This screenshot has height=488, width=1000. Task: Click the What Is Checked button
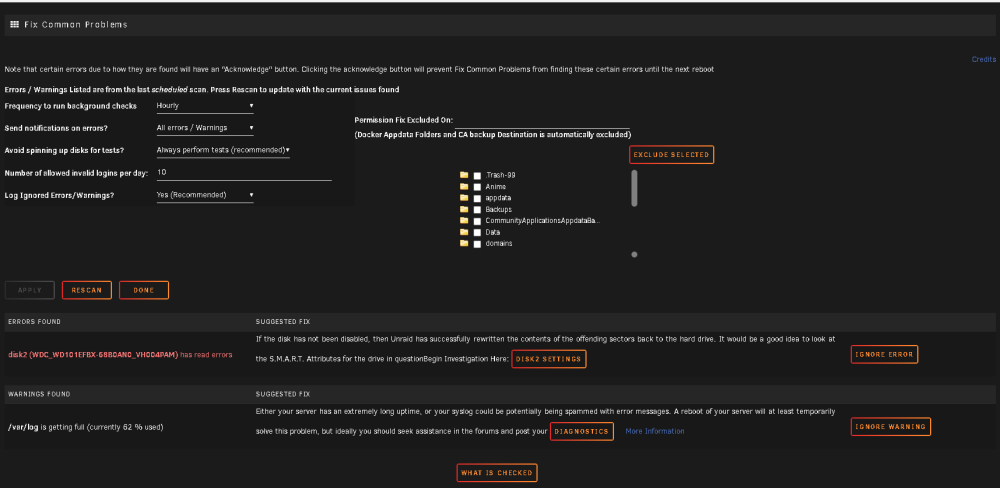(497, 473)
